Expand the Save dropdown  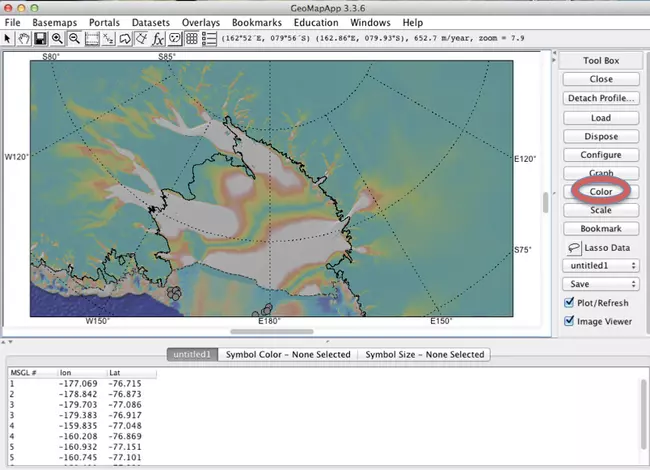pos(601,285)
